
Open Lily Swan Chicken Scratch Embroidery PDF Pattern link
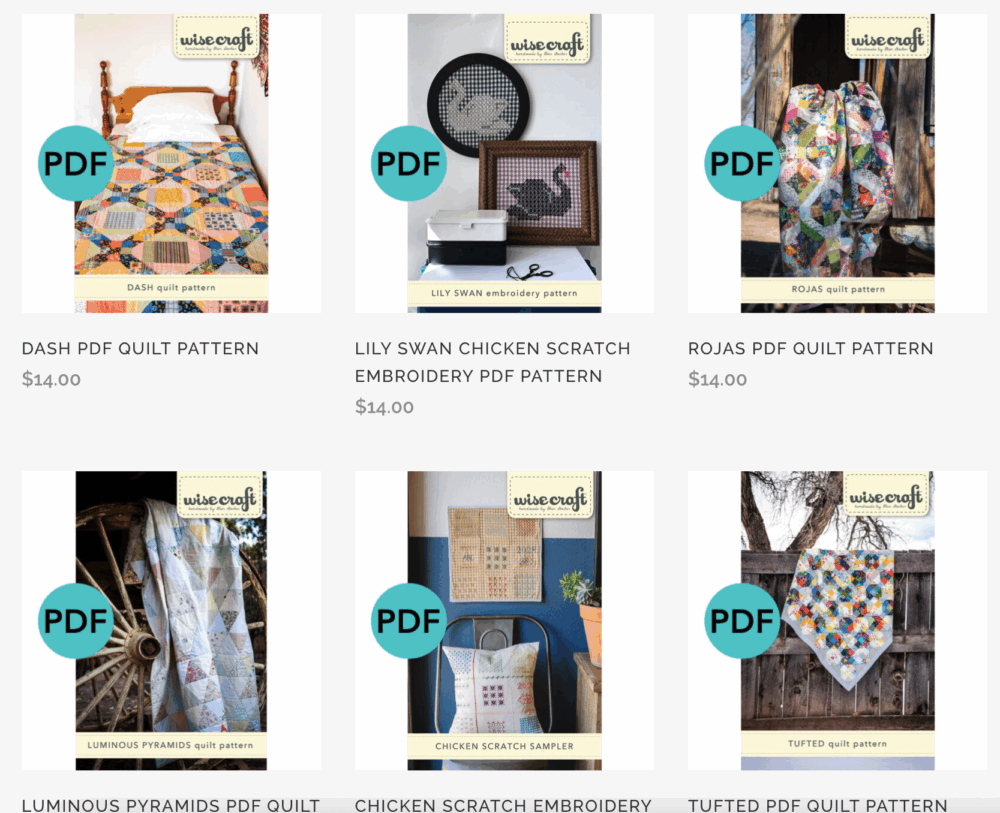pyautogui.click(x=492, y=362)
